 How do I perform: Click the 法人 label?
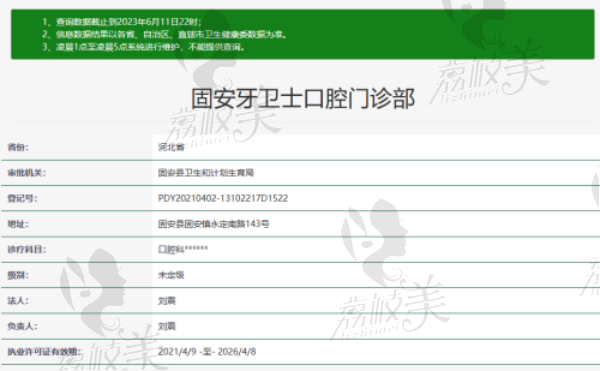pyautogui.click(x=18, y=301)
